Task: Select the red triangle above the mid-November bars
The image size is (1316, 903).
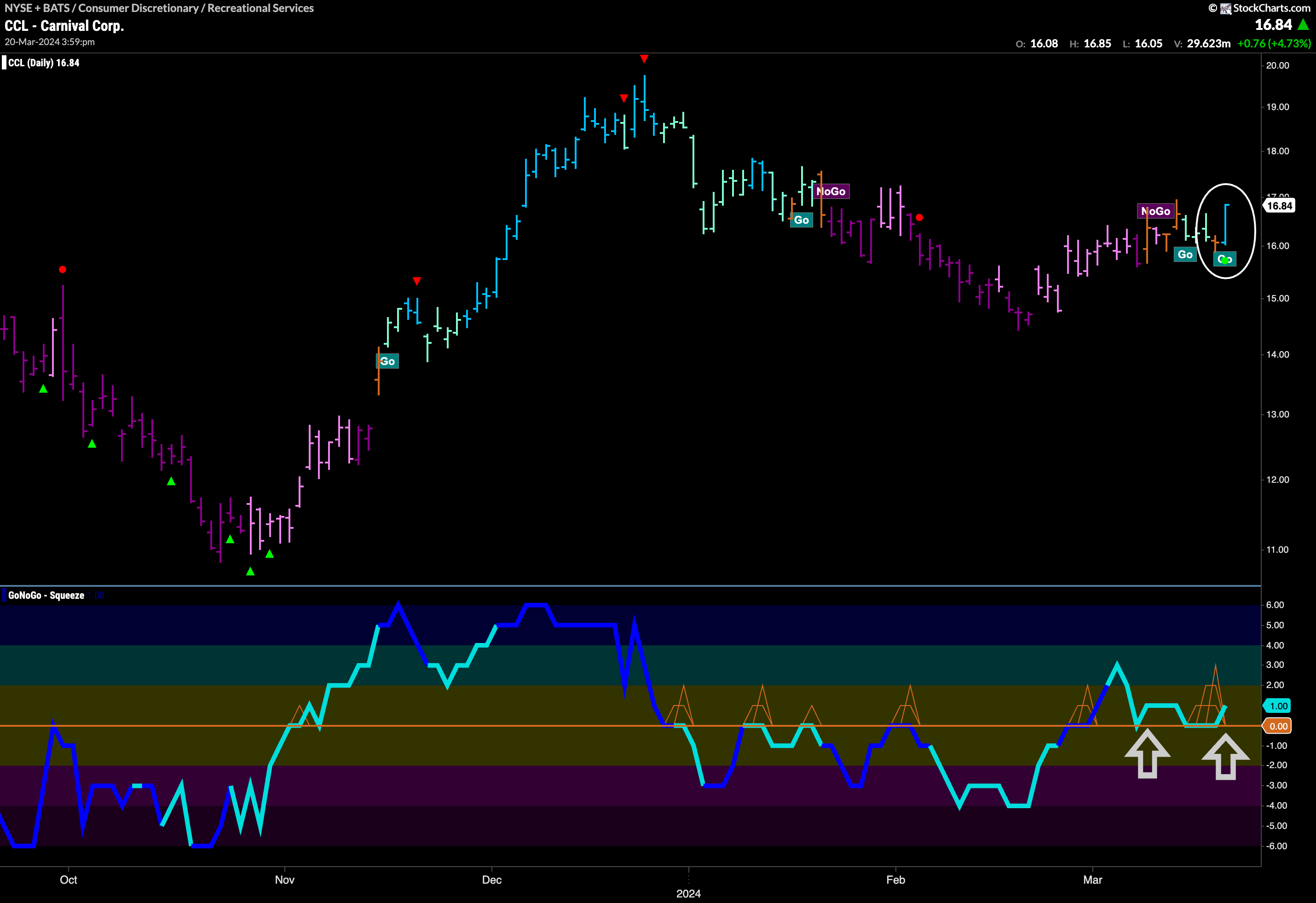Action: (417, 281)
